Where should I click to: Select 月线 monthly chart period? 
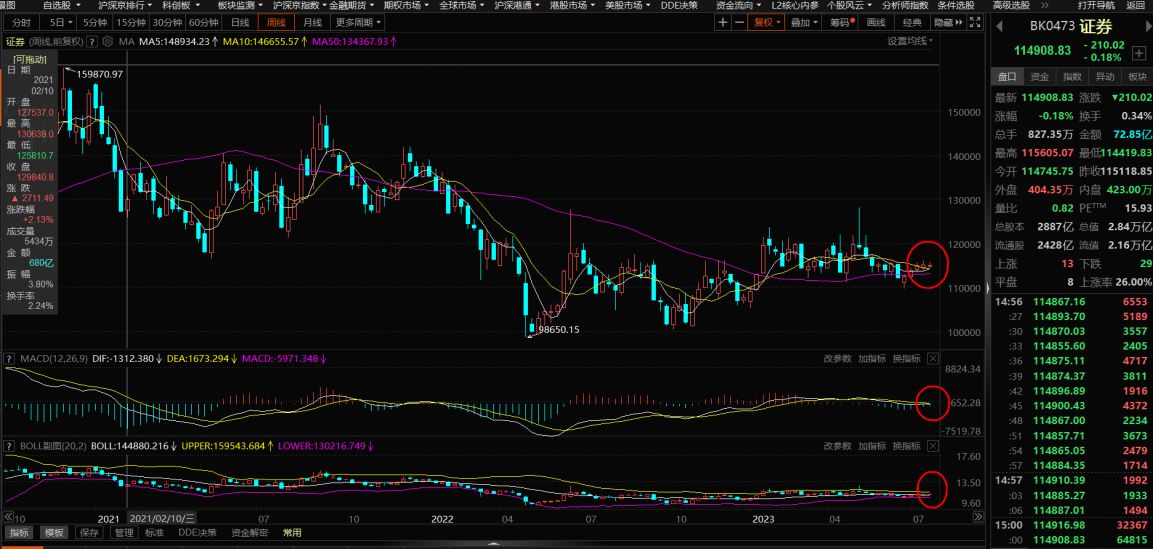312,23
